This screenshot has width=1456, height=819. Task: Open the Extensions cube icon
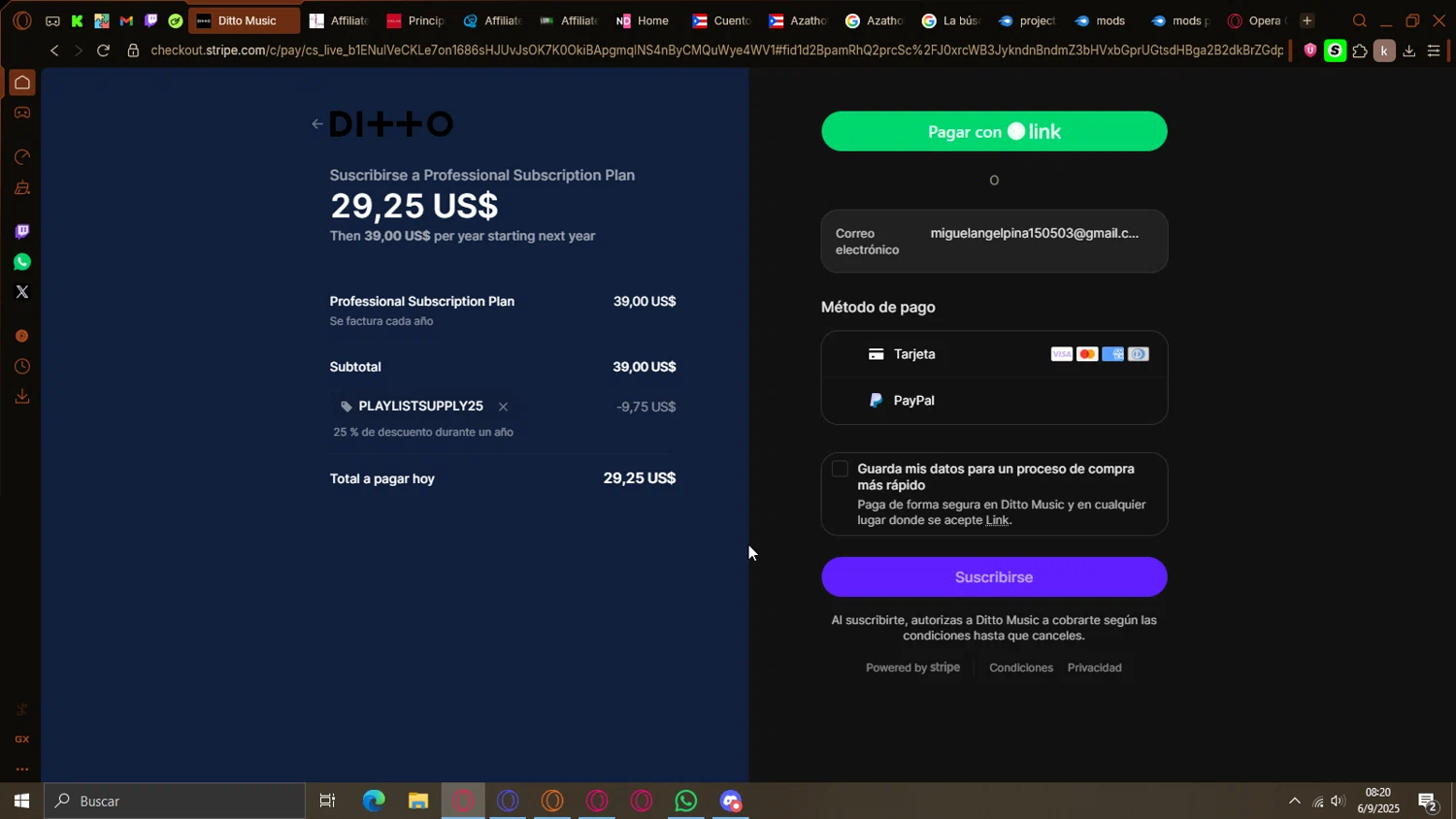[x=1360, y=50]
